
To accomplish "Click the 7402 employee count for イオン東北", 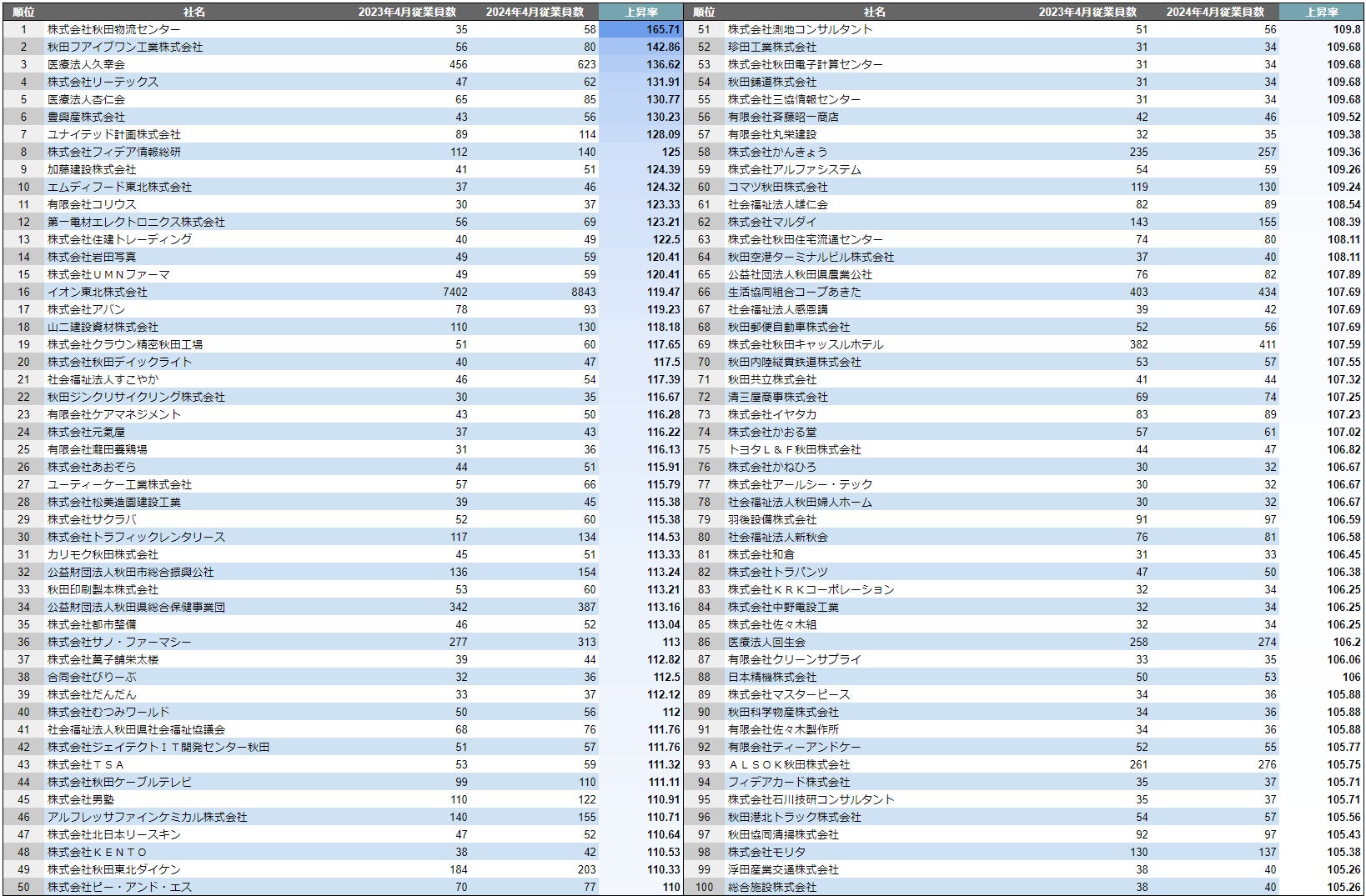I will pyautogui.click(x=455, y=292).
